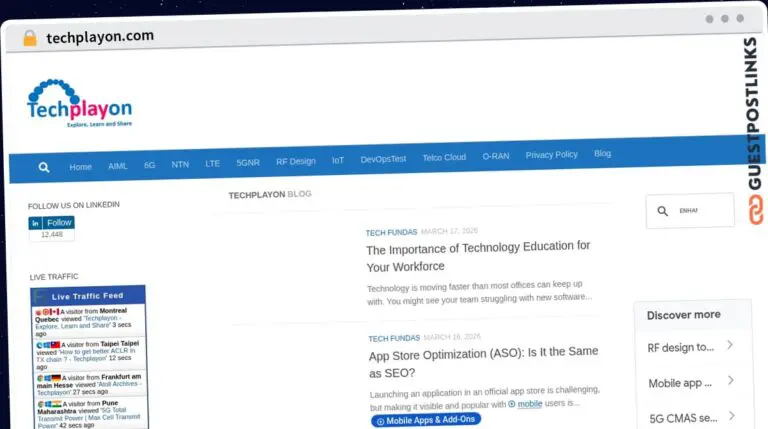Screen dimensions: 768x429
Task: Open the LTE menu item
Action: (213, 163)
